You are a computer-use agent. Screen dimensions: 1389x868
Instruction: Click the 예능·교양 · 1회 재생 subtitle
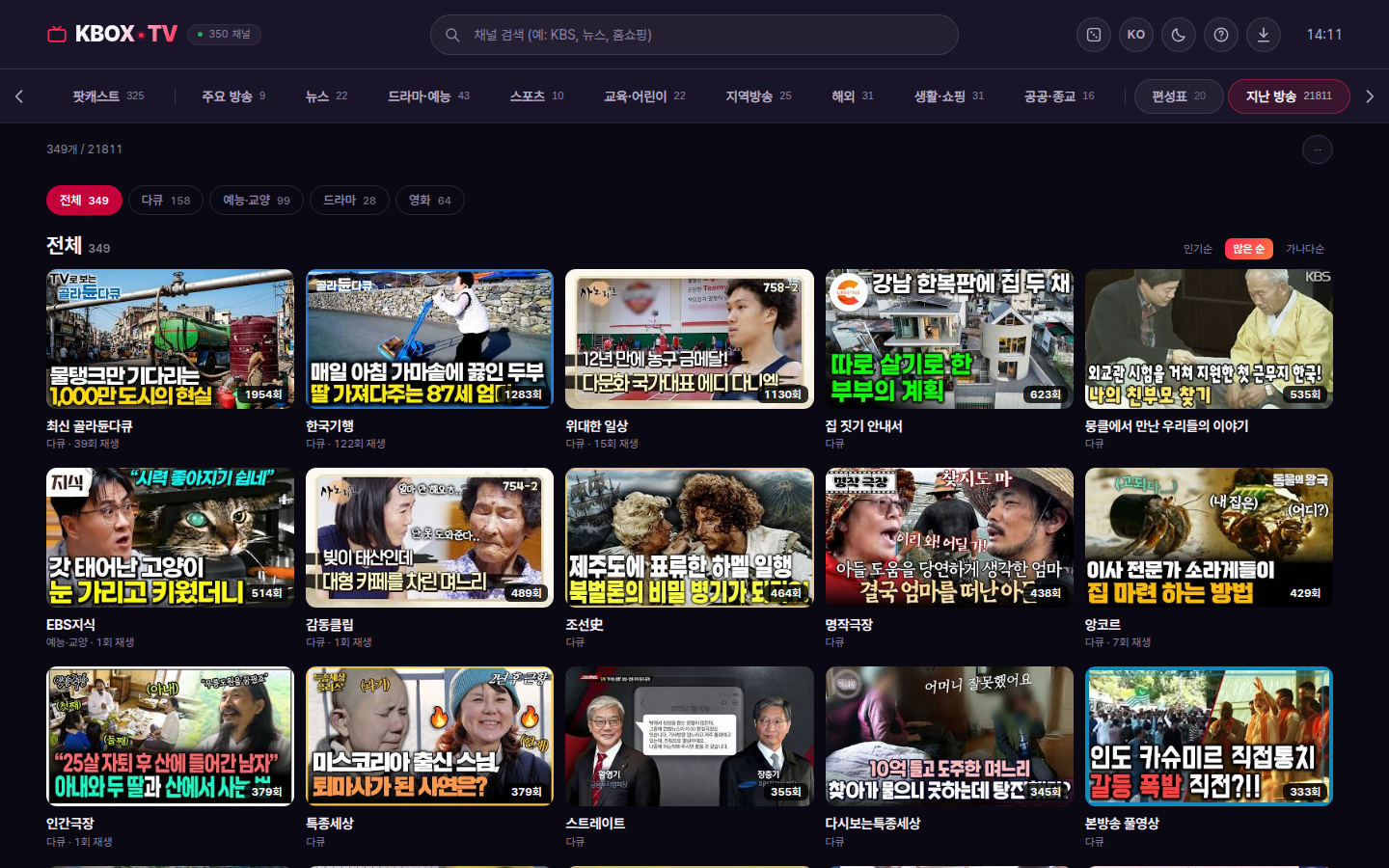[91, 642]
